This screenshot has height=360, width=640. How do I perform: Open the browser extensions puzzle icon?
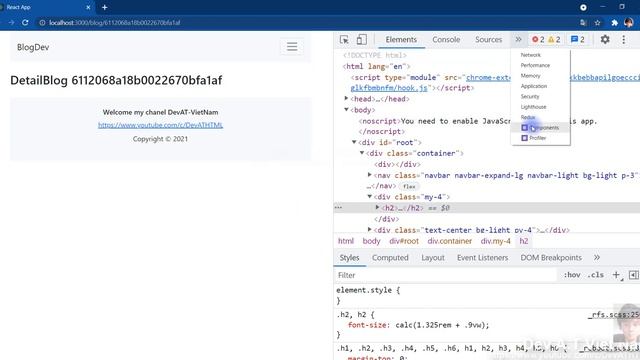coord(614,22)
